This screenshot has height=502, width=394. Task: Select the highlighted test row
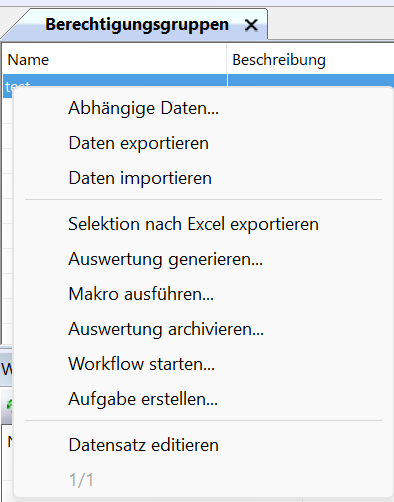click(x=114, y=81)
